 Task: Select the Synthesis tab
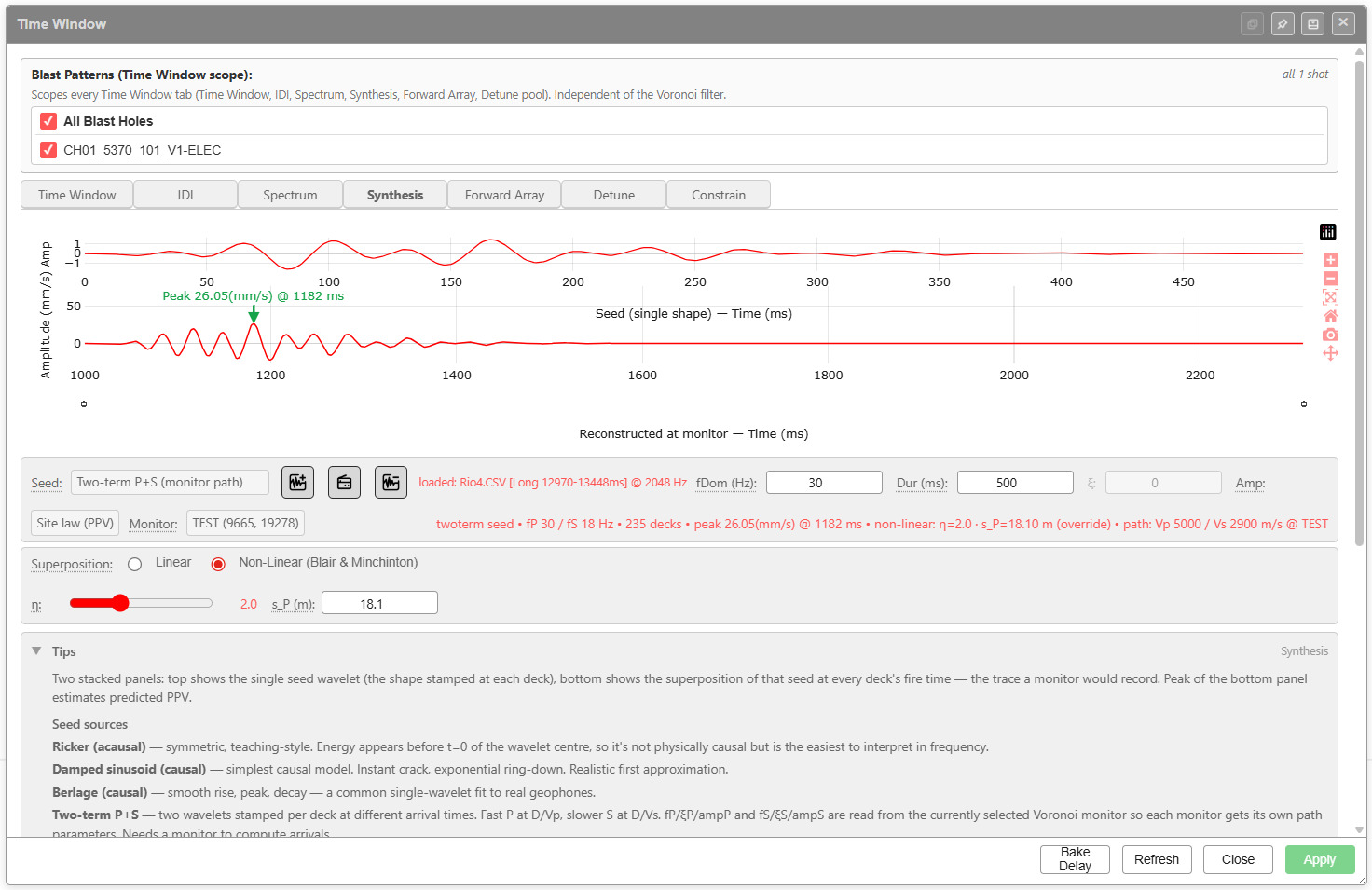395,195
